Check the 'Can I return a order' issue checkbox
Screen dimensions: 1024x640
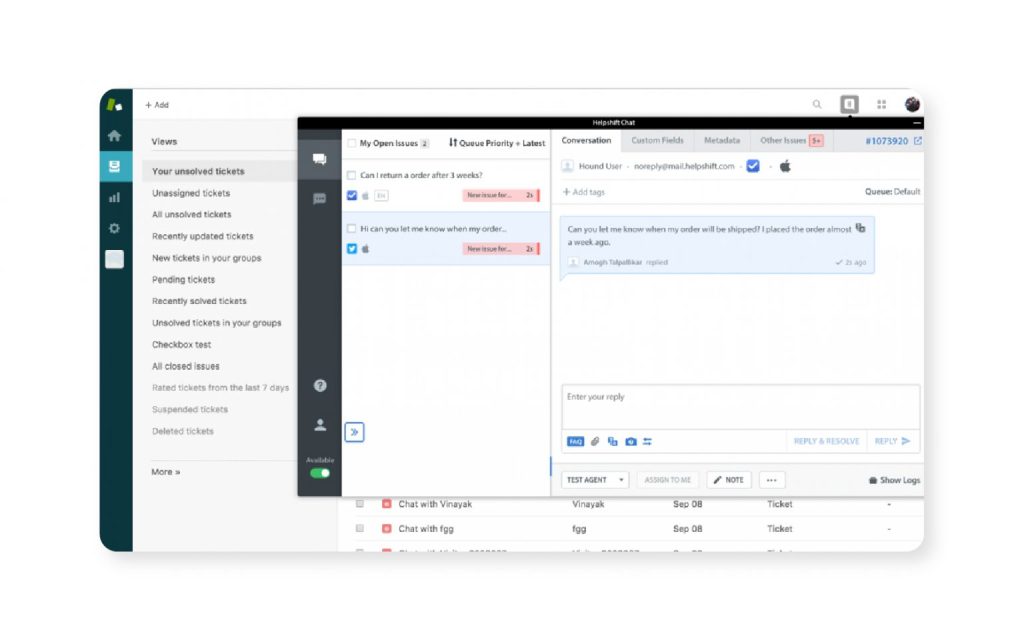pos(352,175)
